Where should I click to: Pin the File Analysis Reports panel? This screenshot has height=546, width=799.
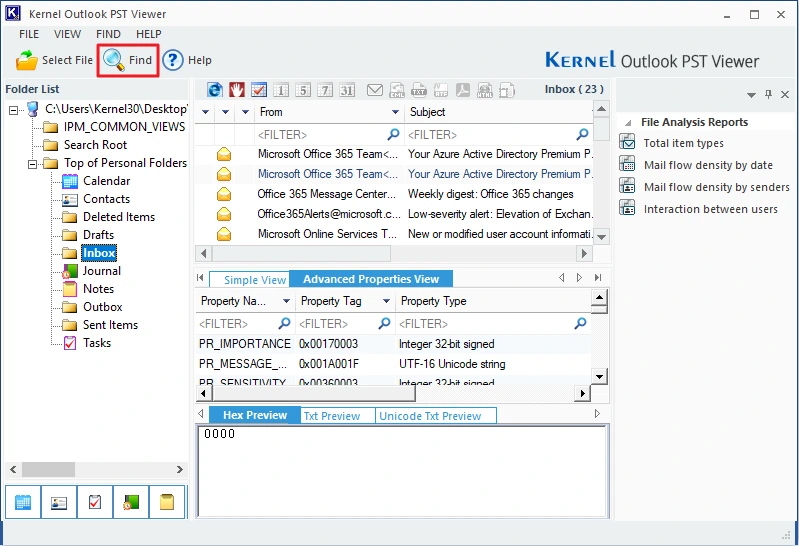coord(768,94)
